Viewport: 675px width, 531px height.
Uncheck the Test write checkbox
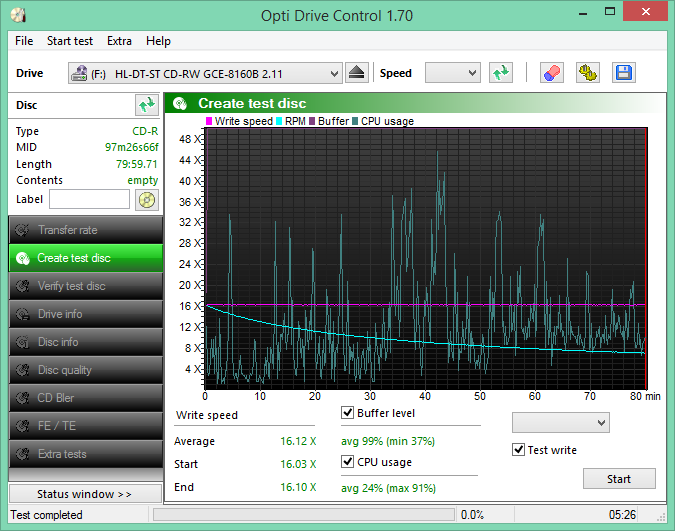(518, 450)
